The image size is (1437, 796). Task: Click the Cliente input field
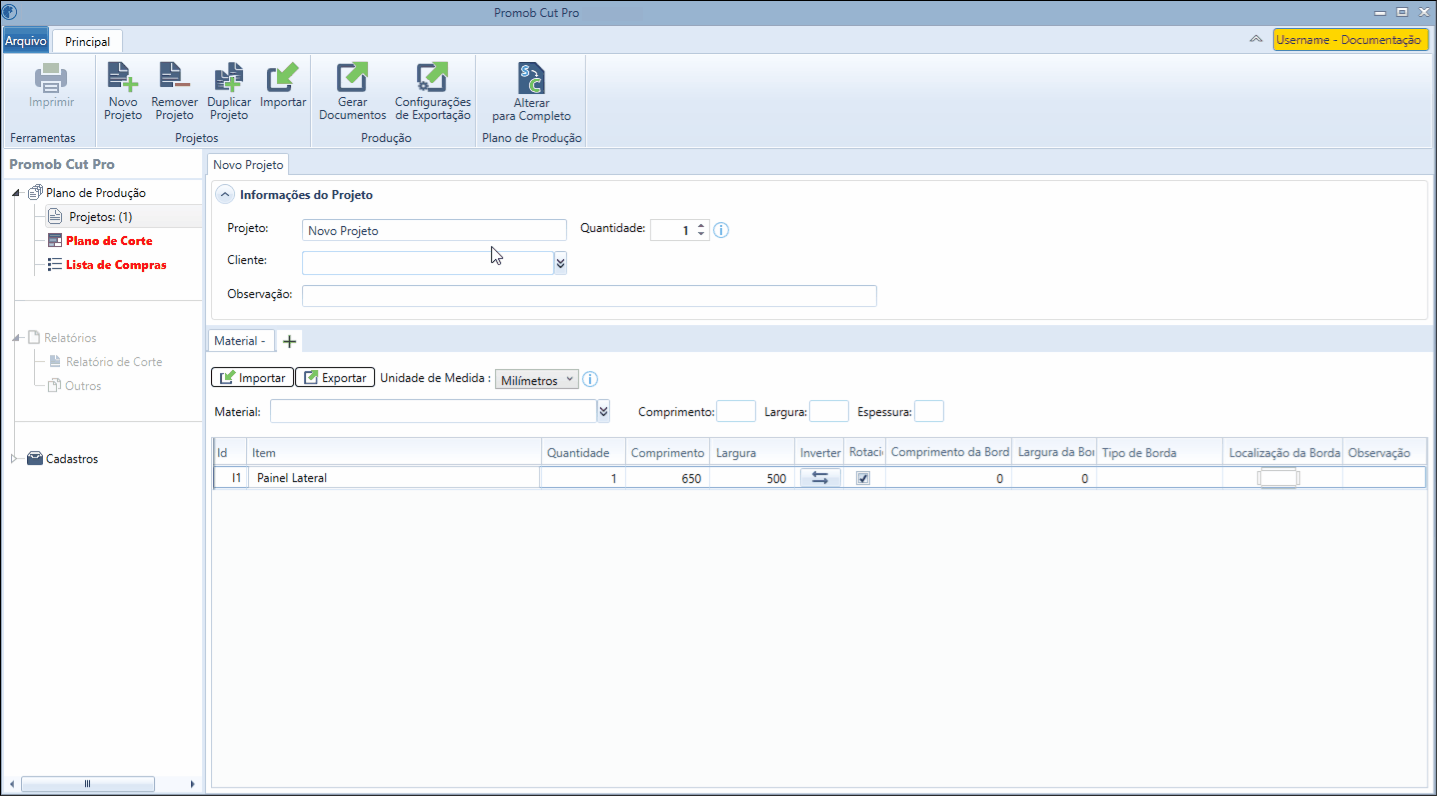tap(428, 262)
